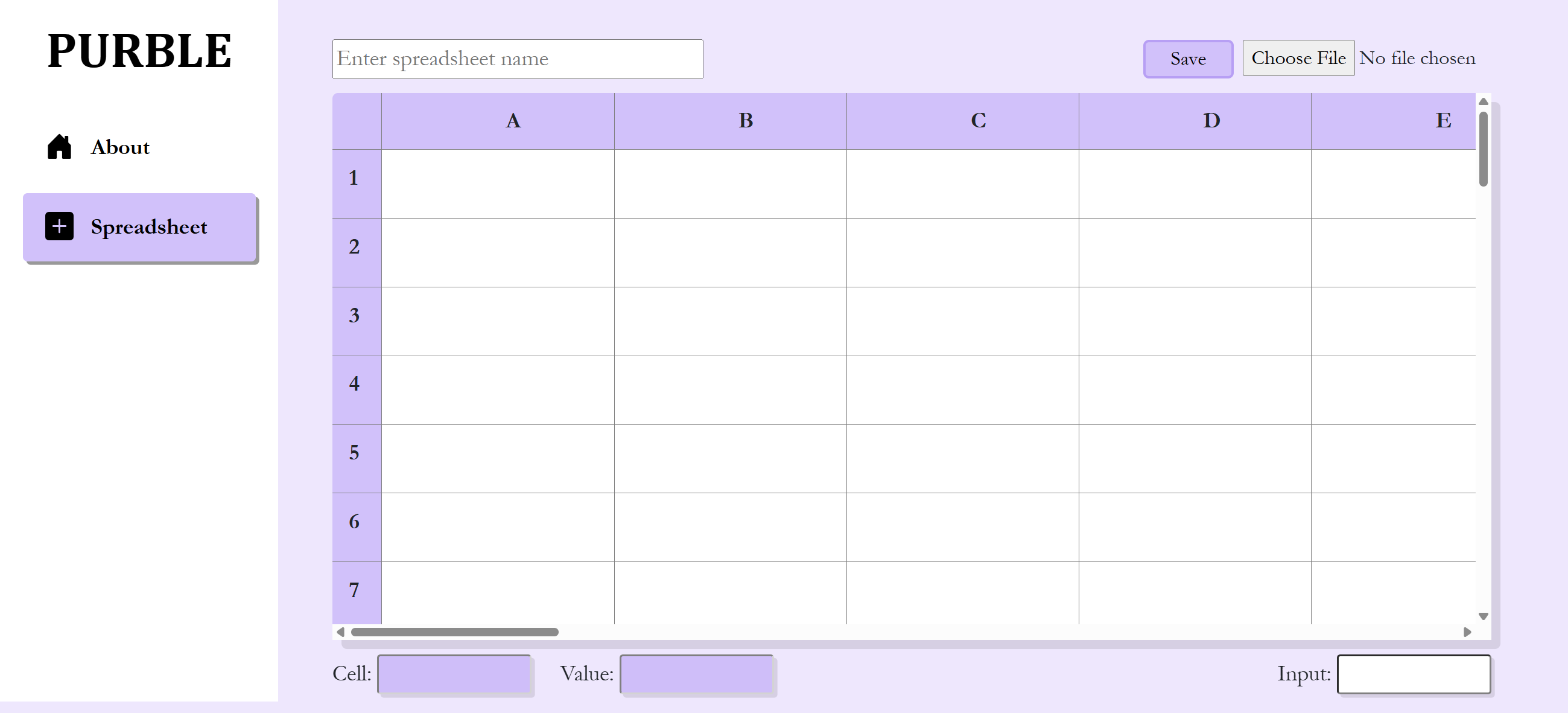Screen dimensions: 1568x713
Task: Click the scroll down arrow of grid
Action: (1484, 616)
